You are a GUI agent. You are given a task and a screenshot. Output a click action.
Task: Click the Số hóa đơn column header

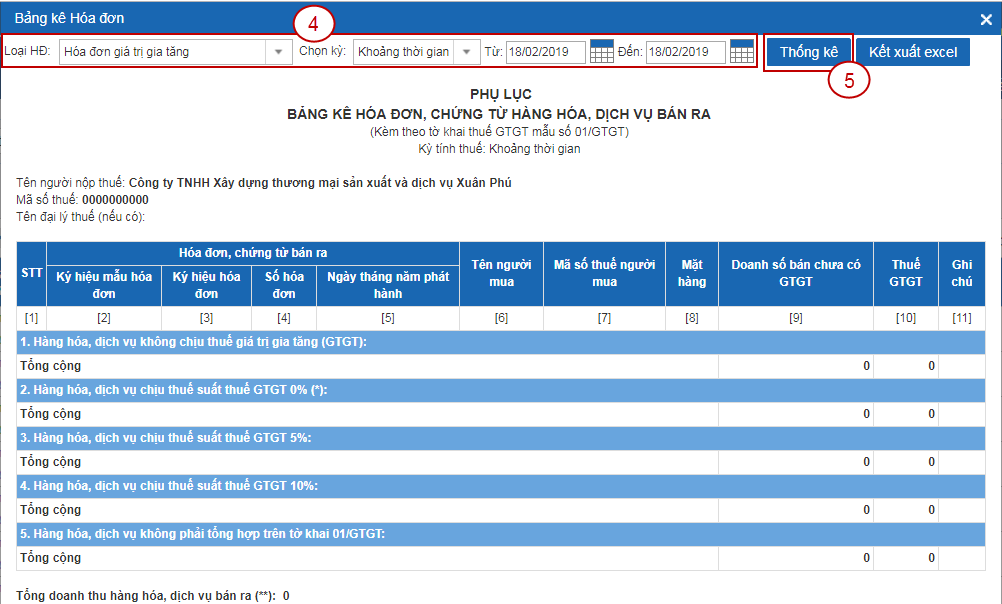(283, 285)
